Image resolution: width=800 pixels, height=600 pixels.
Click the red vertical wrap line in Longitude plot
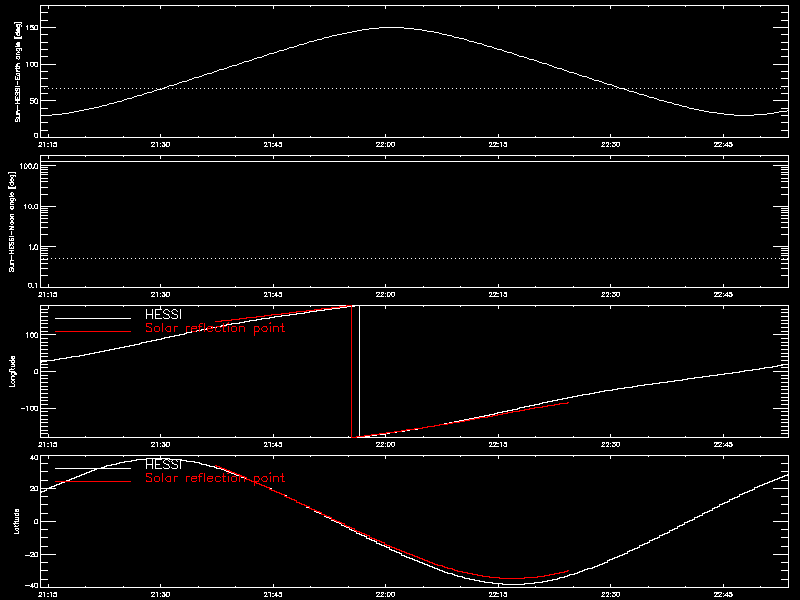(352, 371)
